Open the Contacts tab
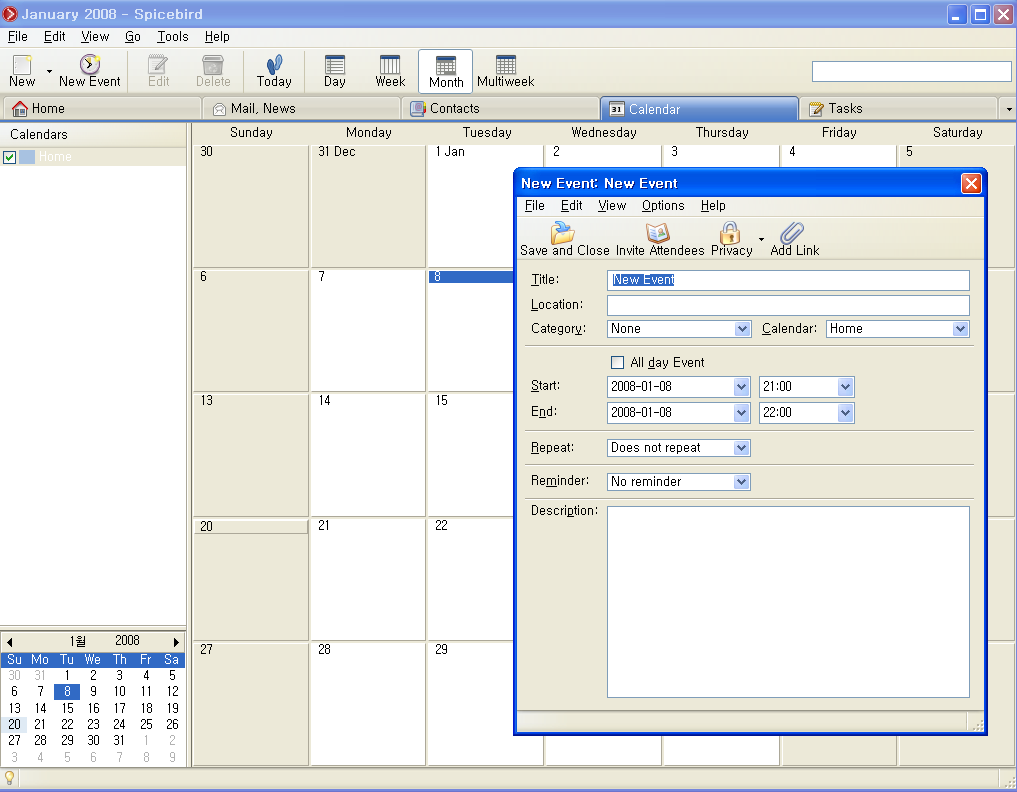 (x=500, y=108)
